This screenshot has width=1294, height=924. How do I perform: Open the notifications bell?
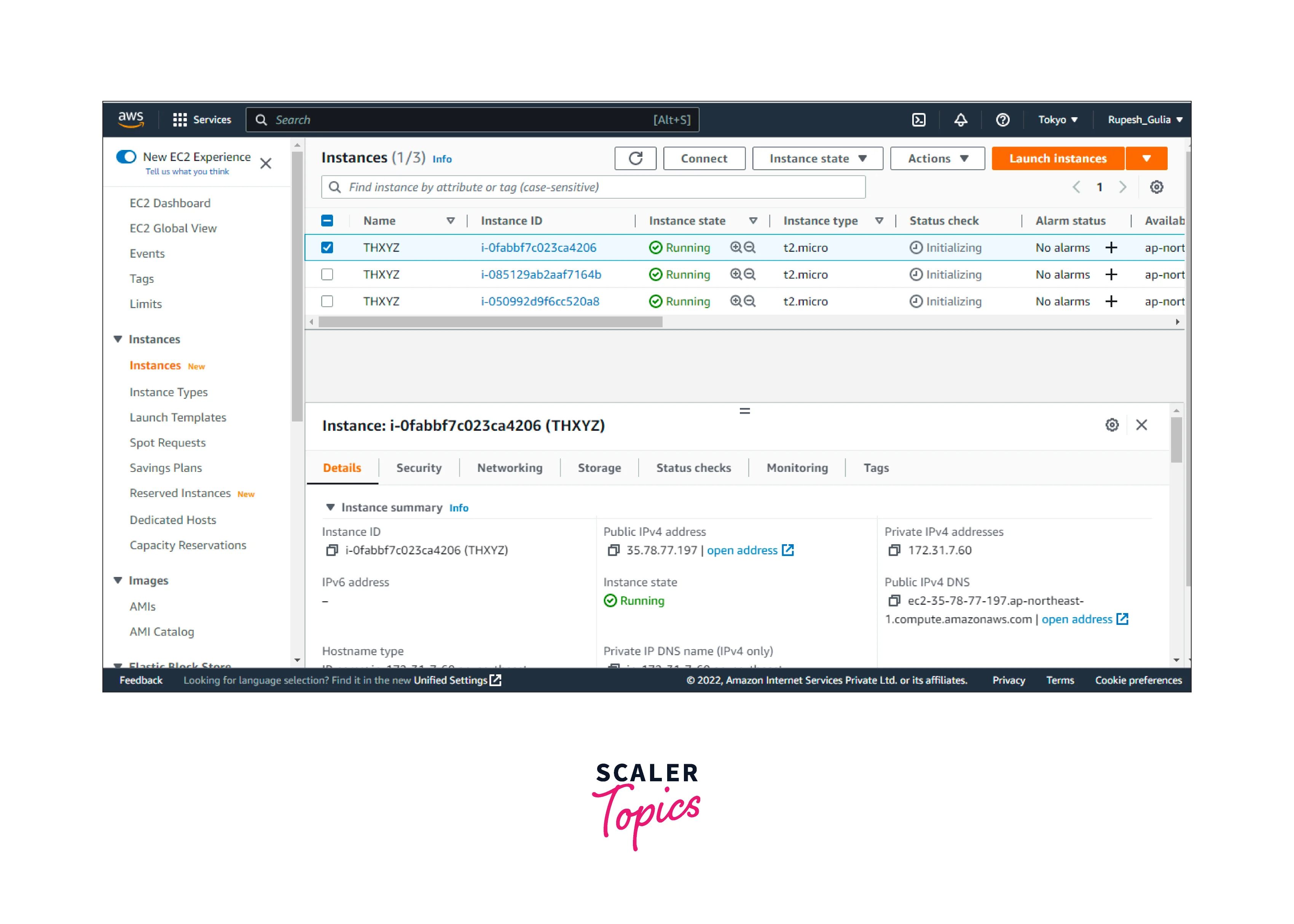click(961, 119)
